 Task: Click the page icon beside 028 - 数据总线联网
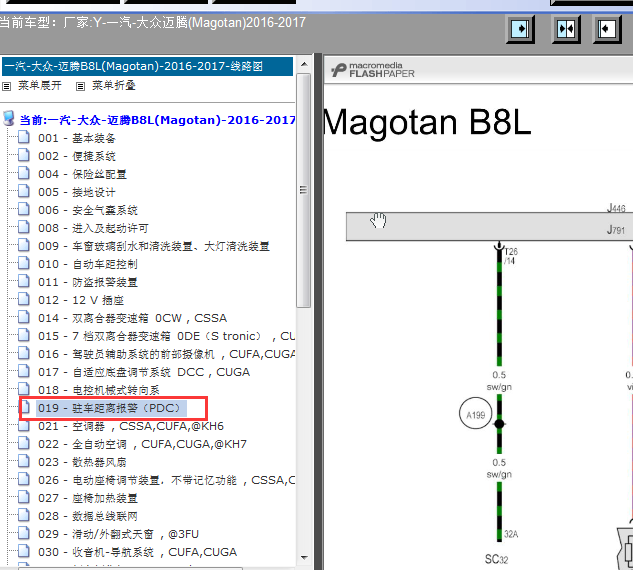click(24, 515)
